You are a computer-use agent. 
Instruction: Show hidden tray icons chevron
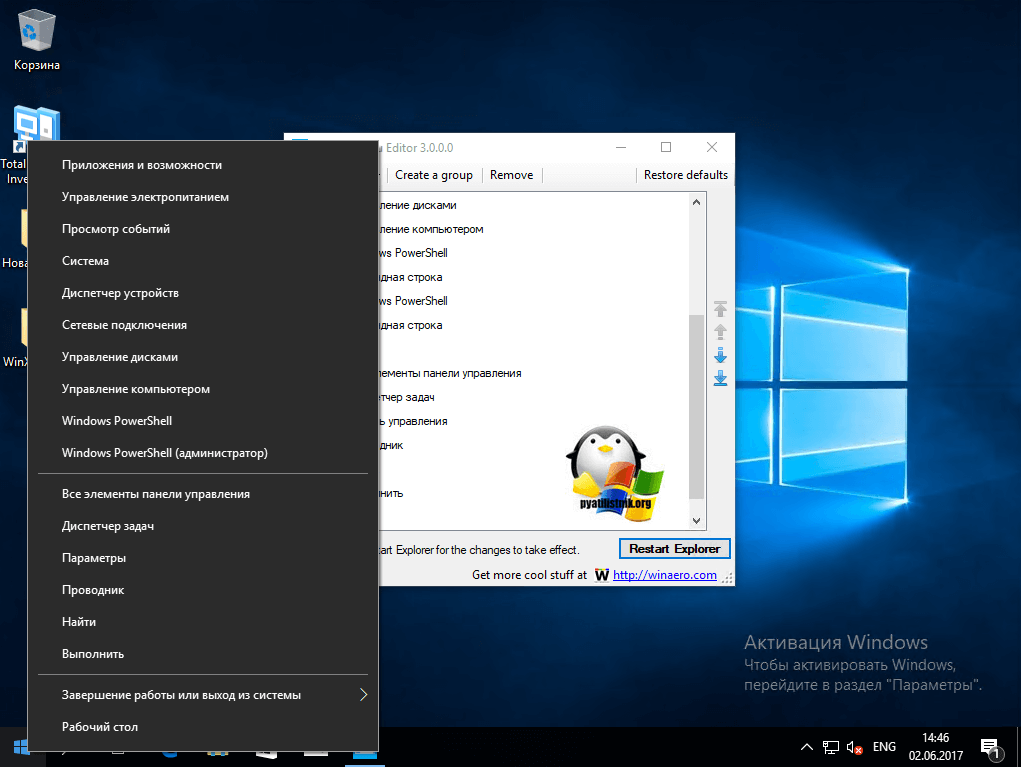coord(807,747)
